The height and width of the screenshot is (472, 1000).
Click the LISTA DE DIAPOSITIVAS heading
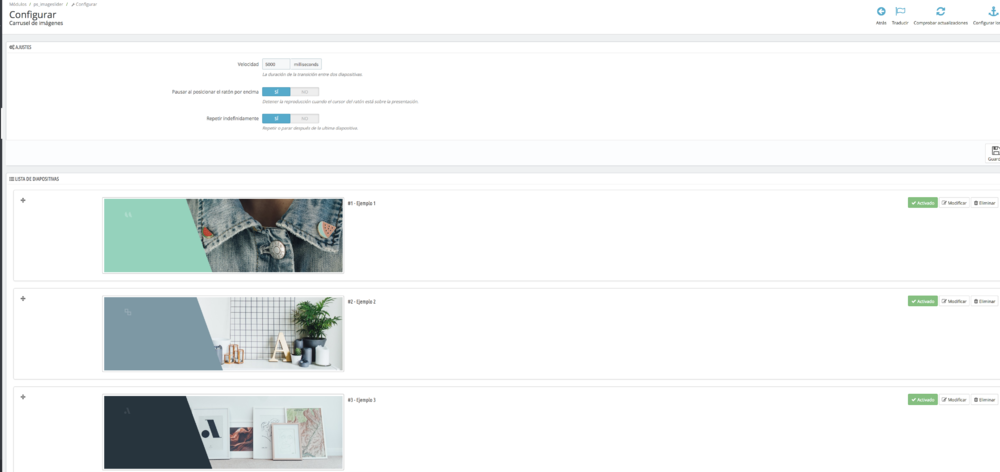[x=34, y=179]
